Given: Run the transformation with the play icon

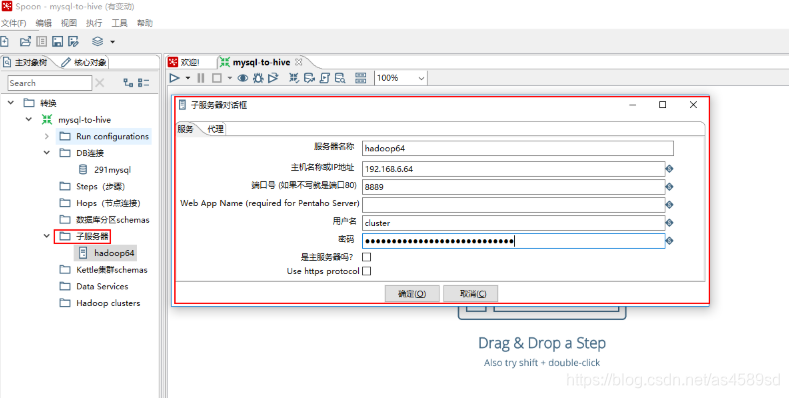Looking at the screenshot, I should point(175,78).
